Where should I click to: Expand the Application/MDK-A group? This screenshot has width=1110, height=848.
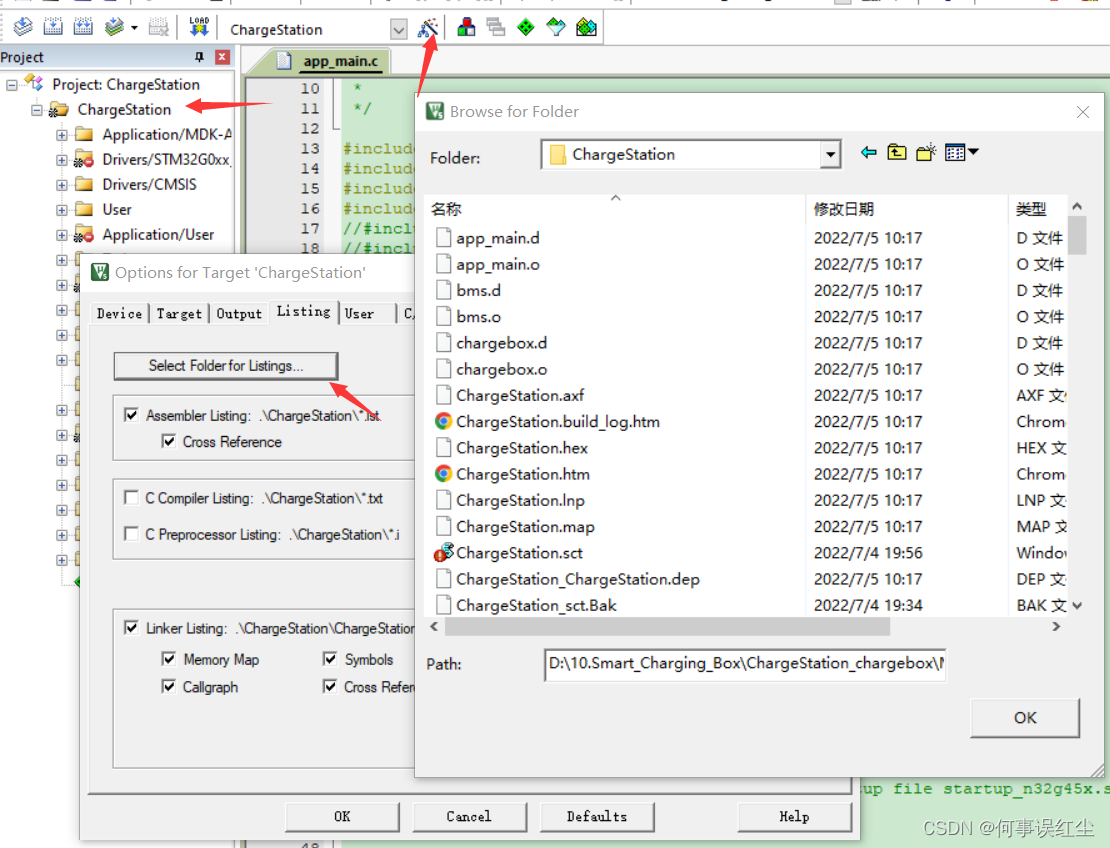pyautogui.click(x=62, y=134)
